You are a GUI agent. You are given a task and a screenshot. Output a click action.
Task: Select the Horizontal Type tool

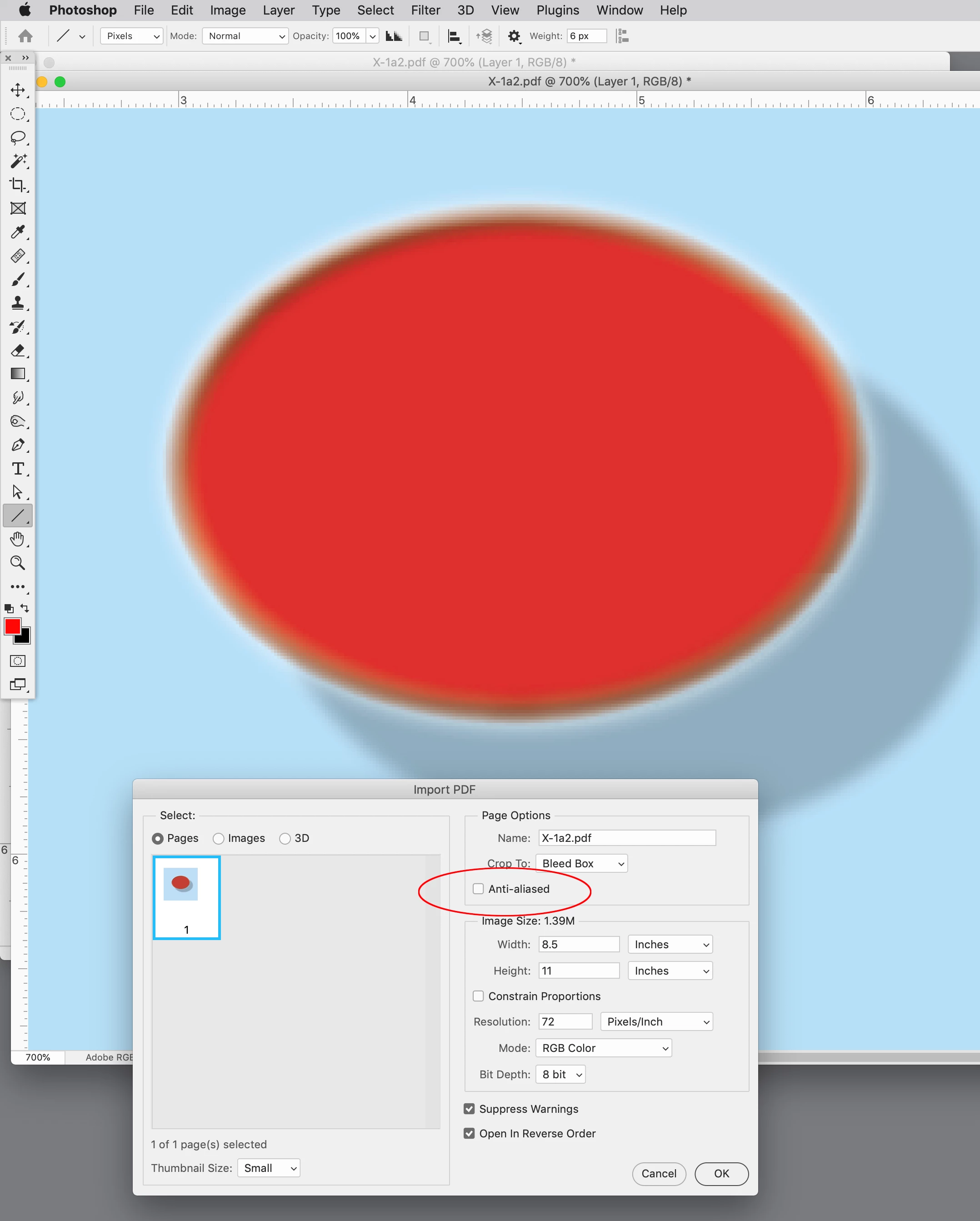pyautogui.click(x=18, y=469)
